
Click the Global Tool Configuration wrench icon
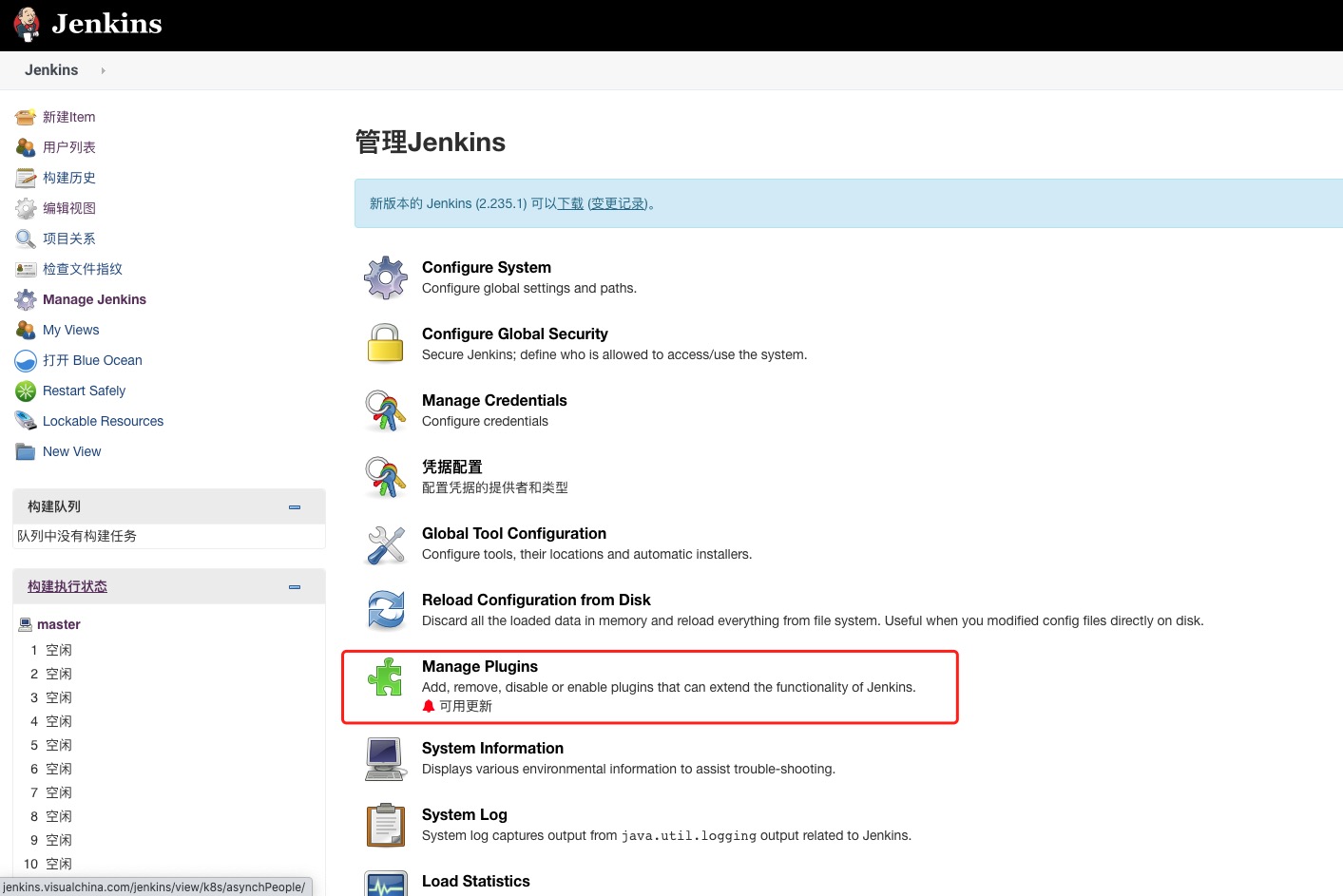pyautogui.click(x=386, y=544)
